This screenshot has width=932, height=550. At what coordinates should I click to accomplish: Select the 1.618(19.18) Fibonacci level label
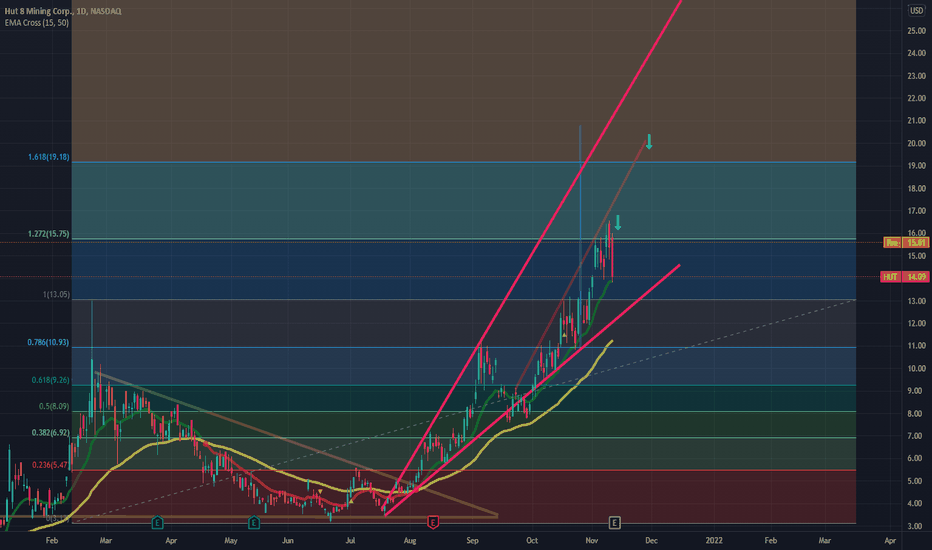pos(49,157)
